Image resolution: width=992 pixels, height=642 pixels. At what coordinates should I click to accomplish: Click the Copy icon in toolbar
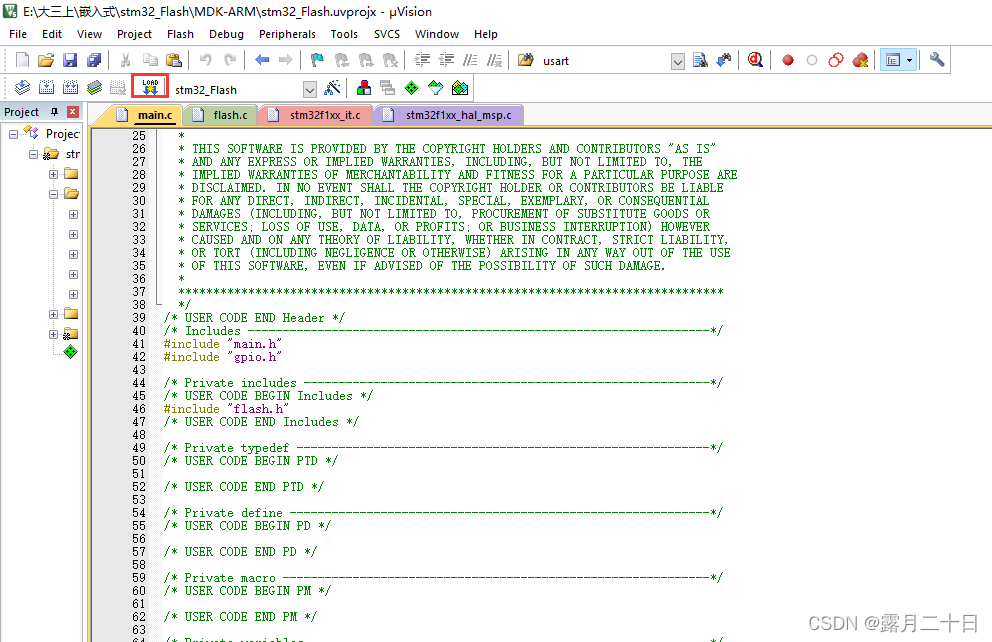[150, 60]
